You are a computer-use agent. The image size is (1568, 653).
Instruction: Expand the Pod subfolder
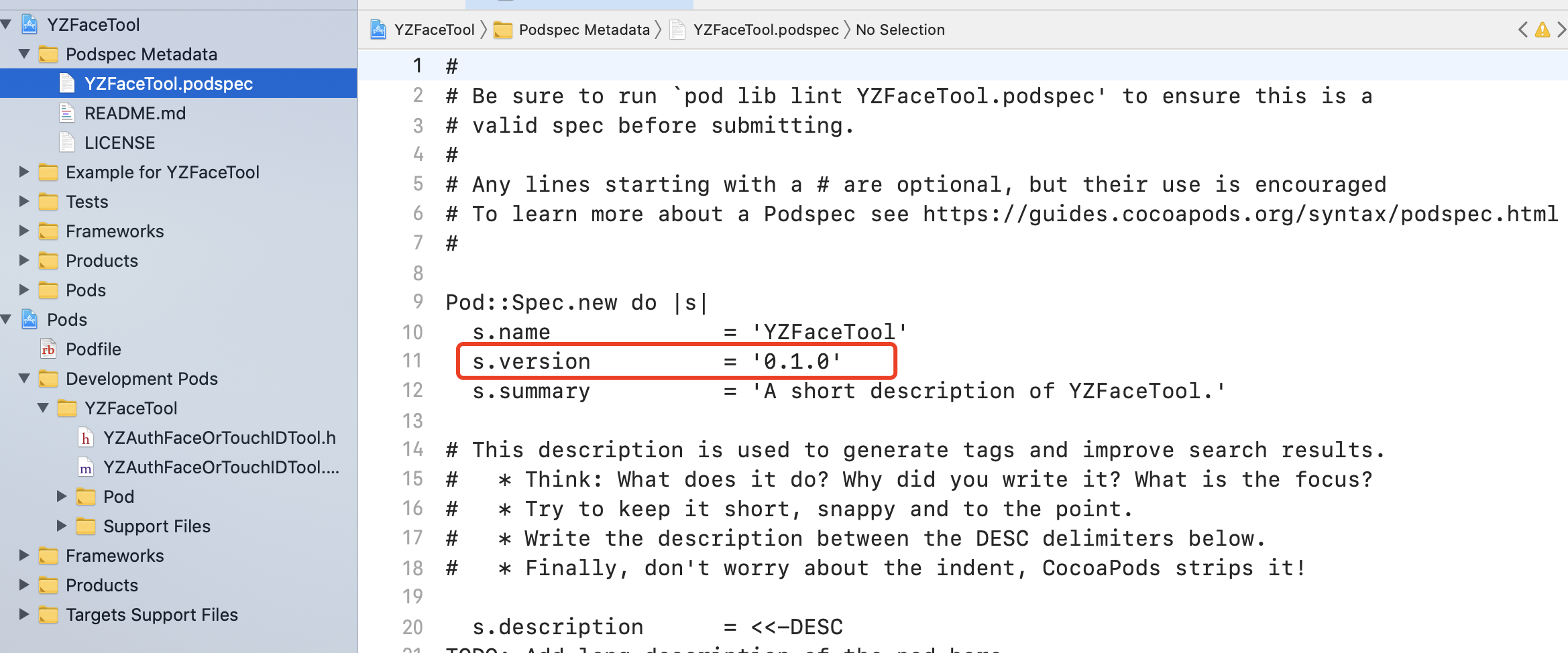[x=62, y=496]
